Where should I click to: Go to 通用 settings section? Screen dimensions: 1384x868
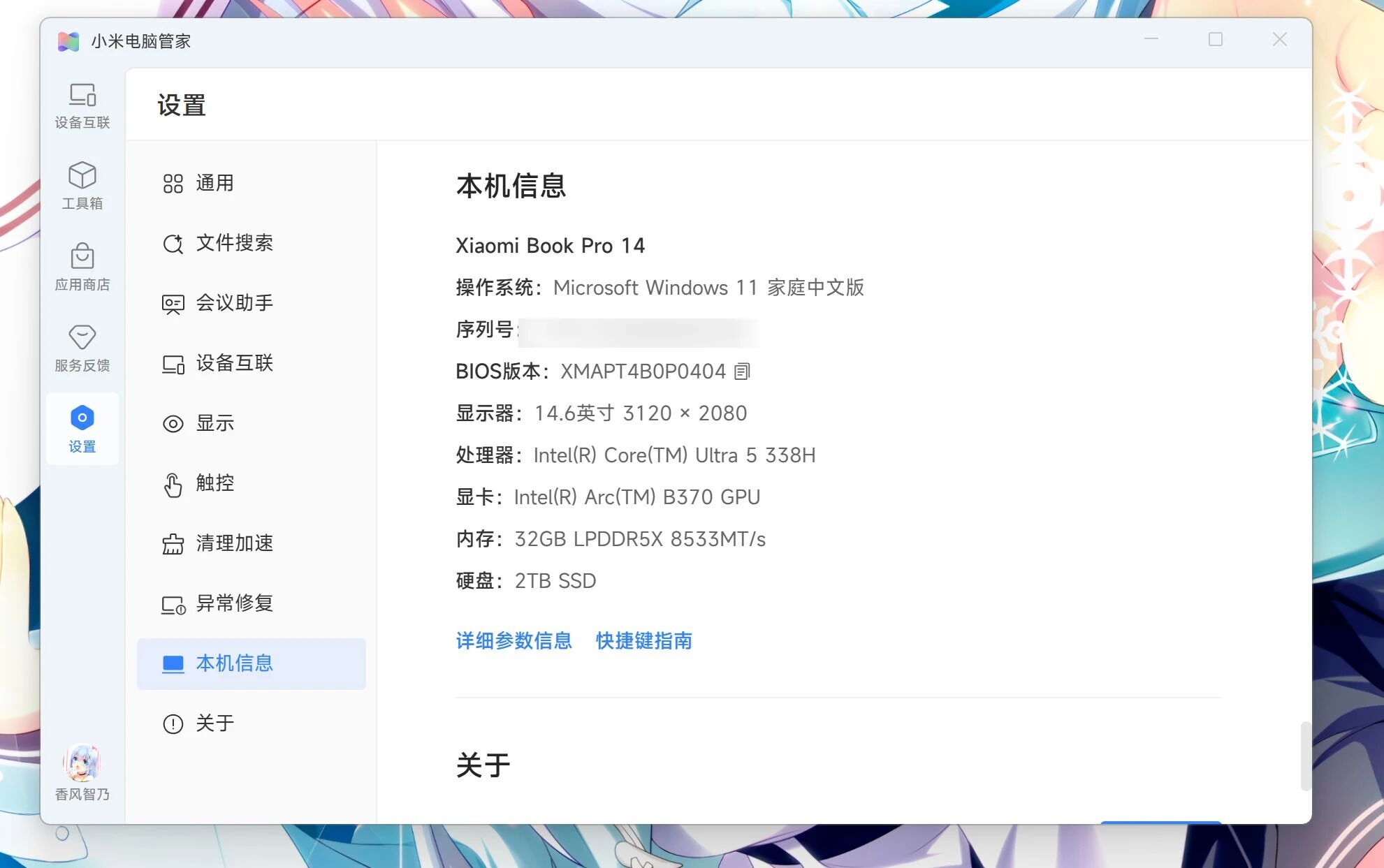click(214, 183)
